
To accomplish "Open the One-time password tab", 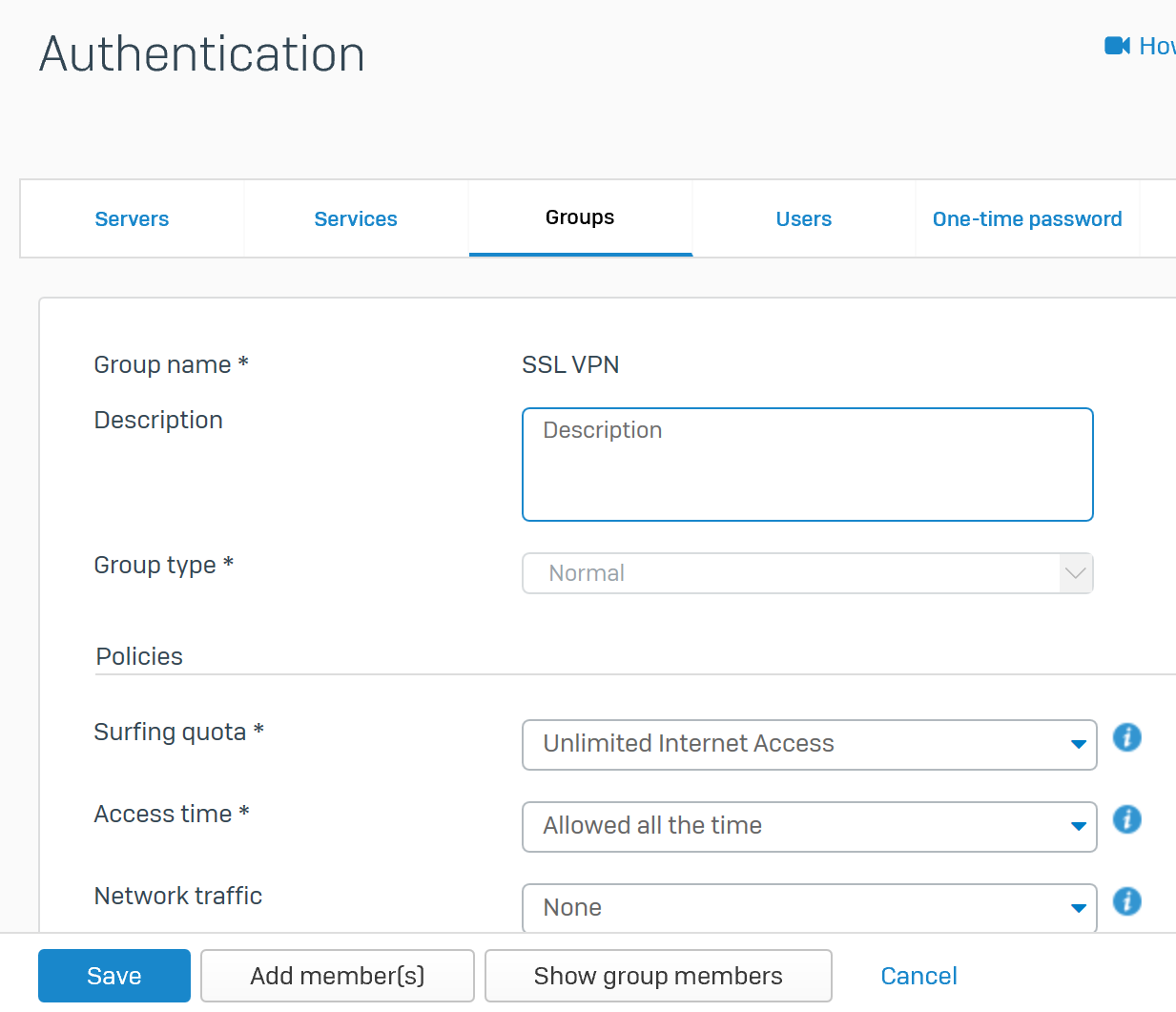I will coord(1027,219).
